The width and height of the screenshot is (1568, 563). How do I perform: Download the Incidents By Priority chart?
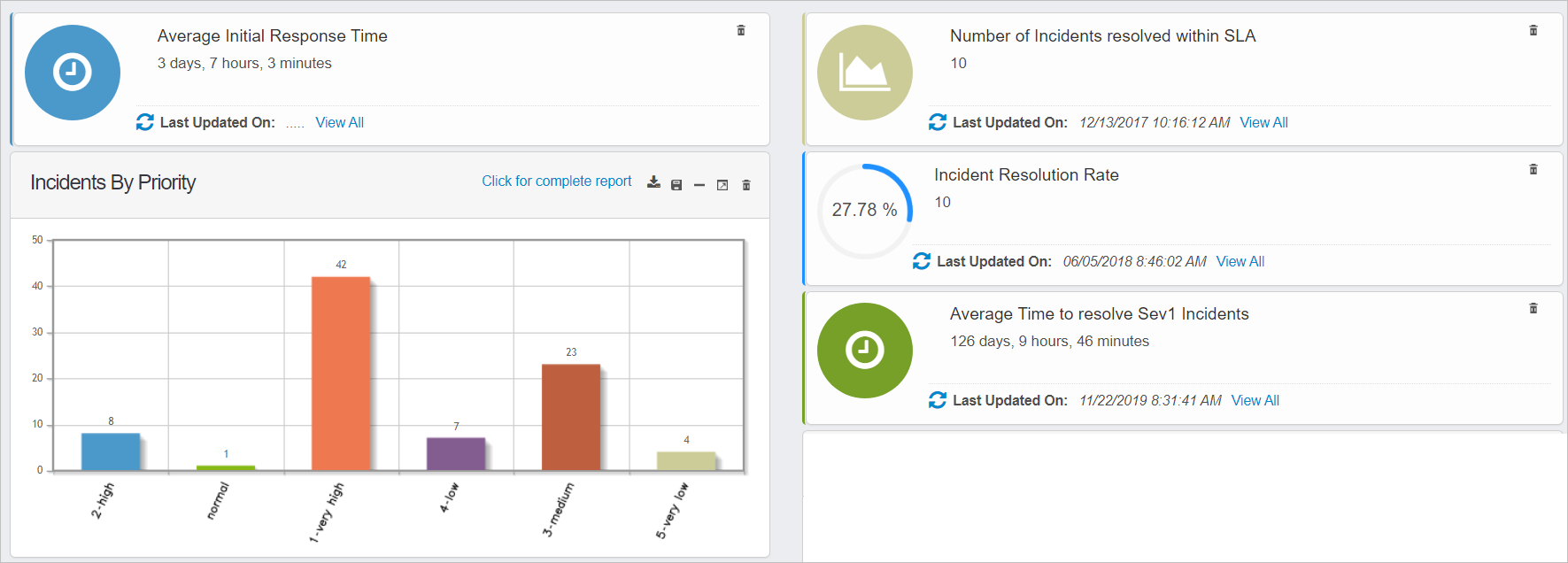pos(653,182)
